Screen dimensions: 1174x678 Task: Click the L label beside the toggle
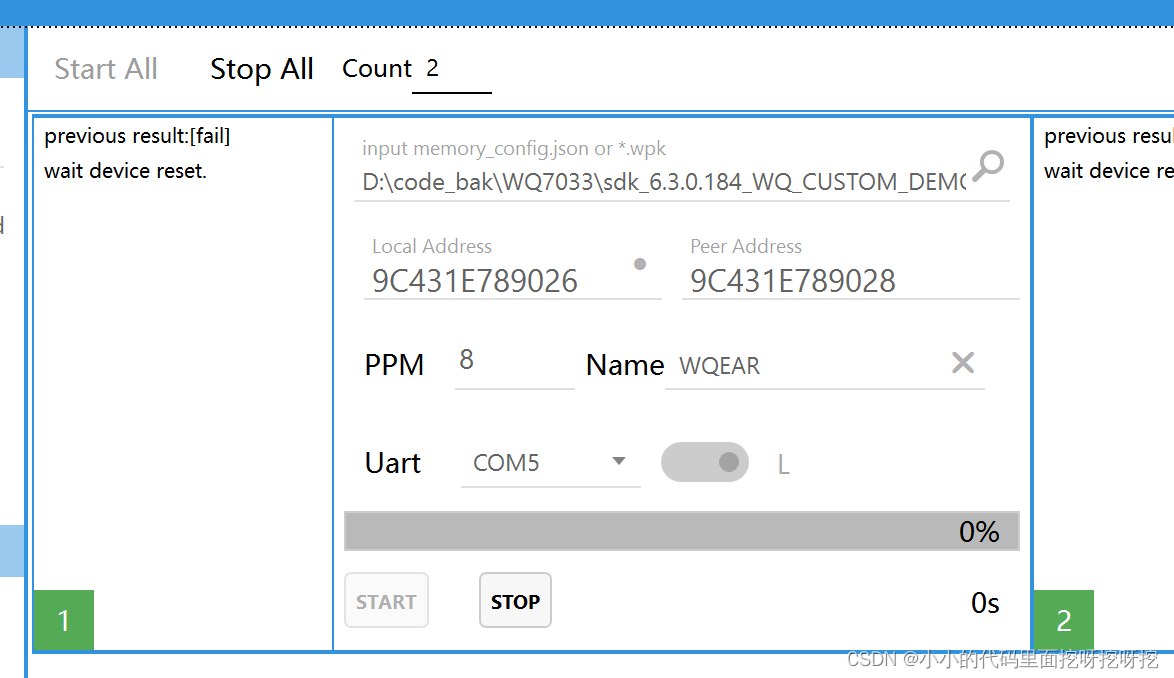[x=784, y=462]
